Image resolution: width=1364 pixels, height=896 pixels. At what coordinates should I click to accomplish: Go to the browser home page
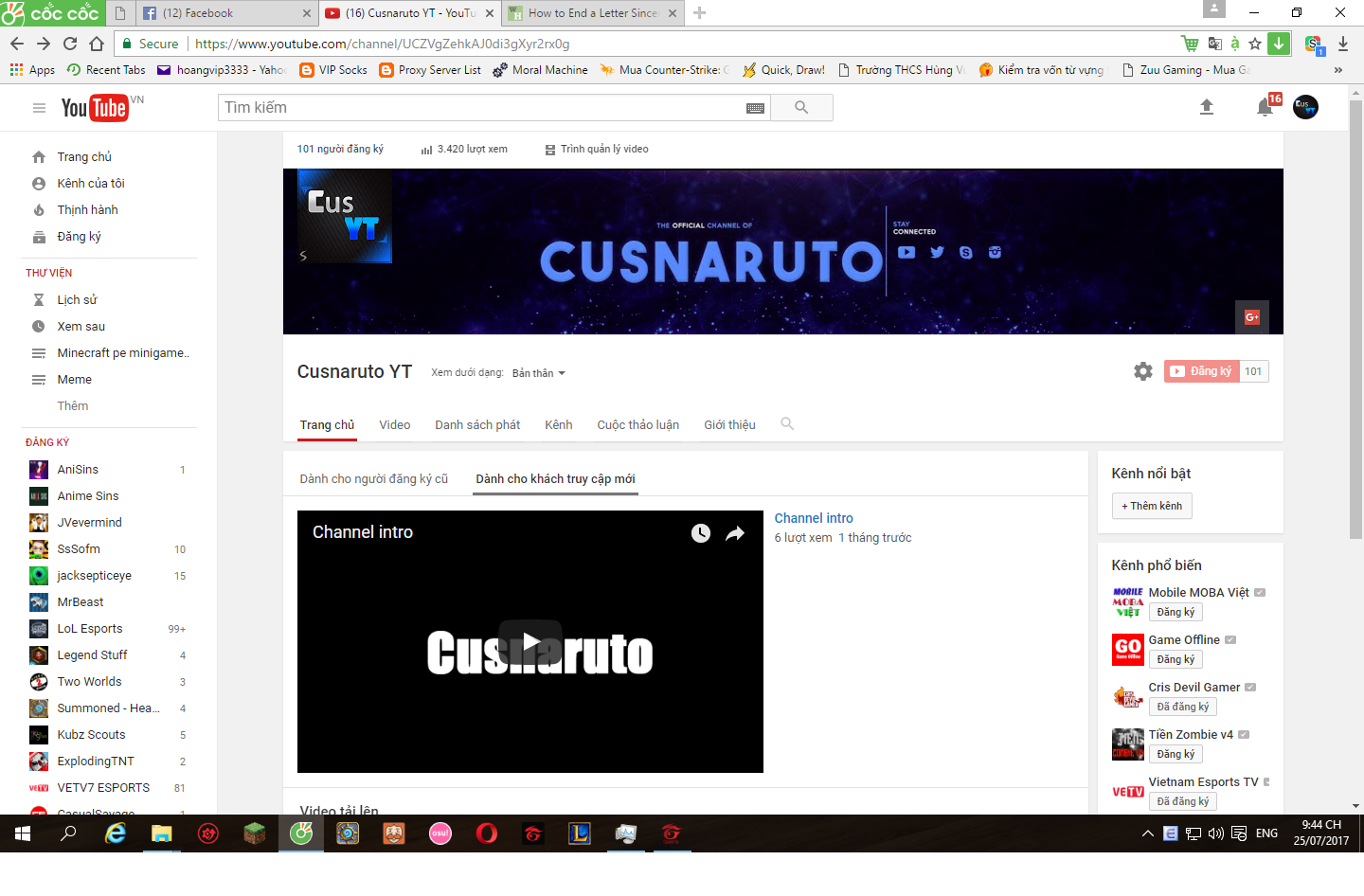97,44
